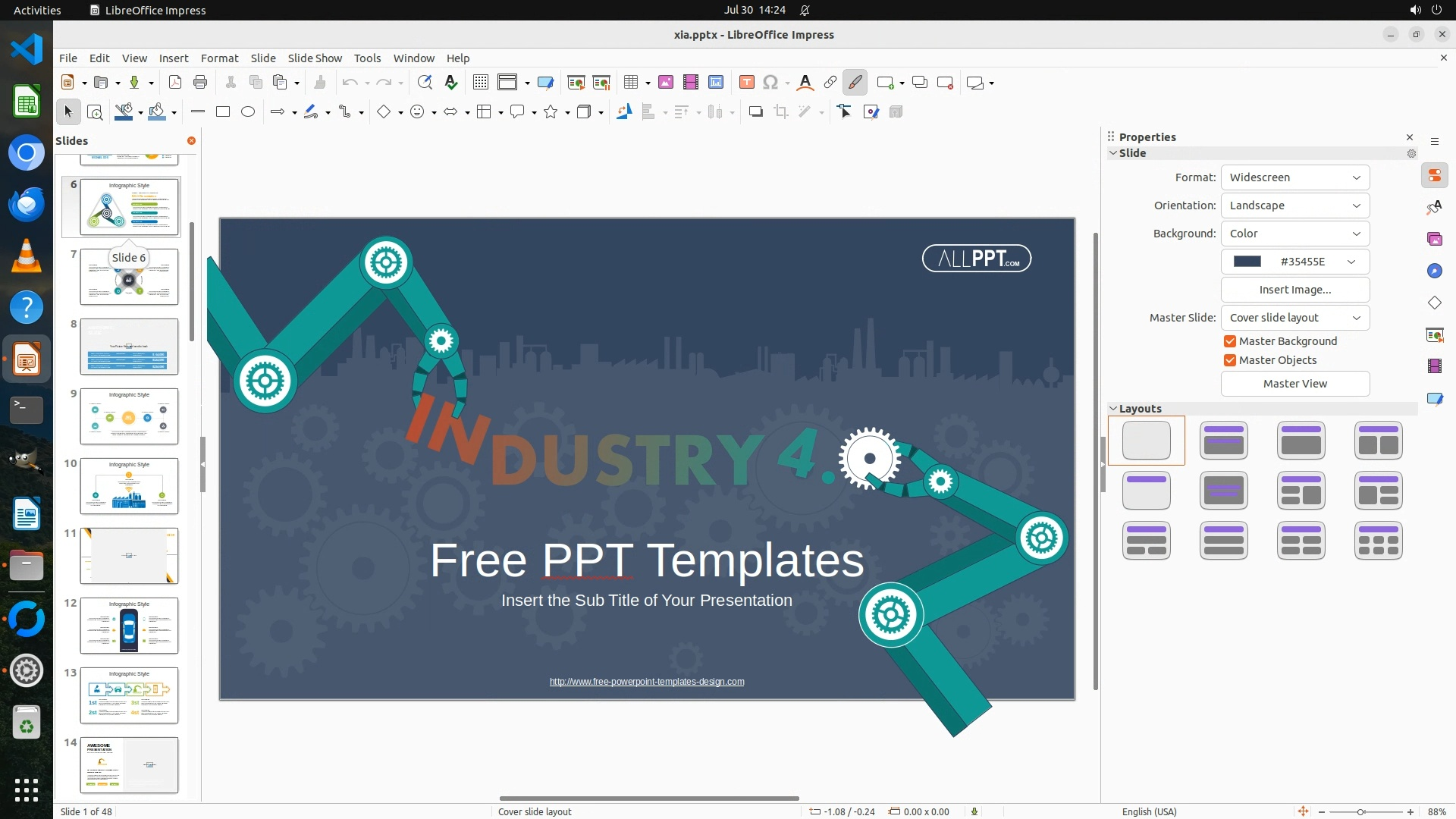Uncheck the Master Objects checkbox
Viewport: 1456px width, 819px height.
(x=1230, y=360)
